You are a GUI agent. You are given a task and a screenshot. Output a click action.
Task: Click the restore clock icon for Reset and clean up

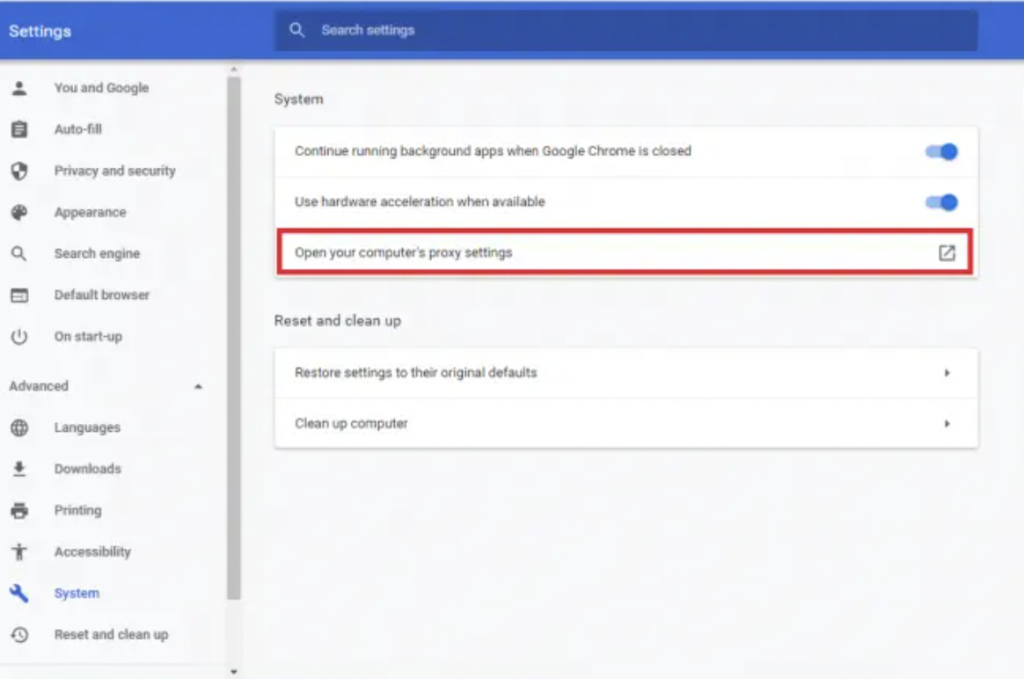(x=20, y=635)
